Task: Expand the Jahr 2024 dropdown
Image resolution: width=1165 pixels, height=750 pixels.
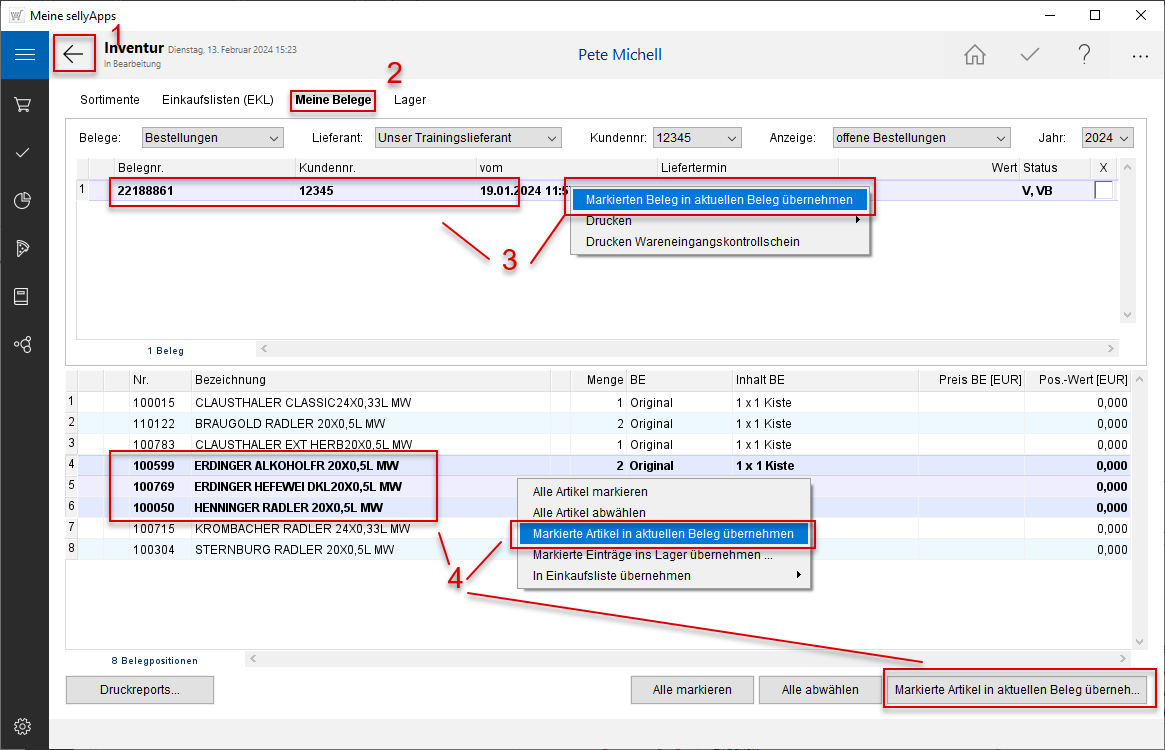Action: (x=1107, y=138)
